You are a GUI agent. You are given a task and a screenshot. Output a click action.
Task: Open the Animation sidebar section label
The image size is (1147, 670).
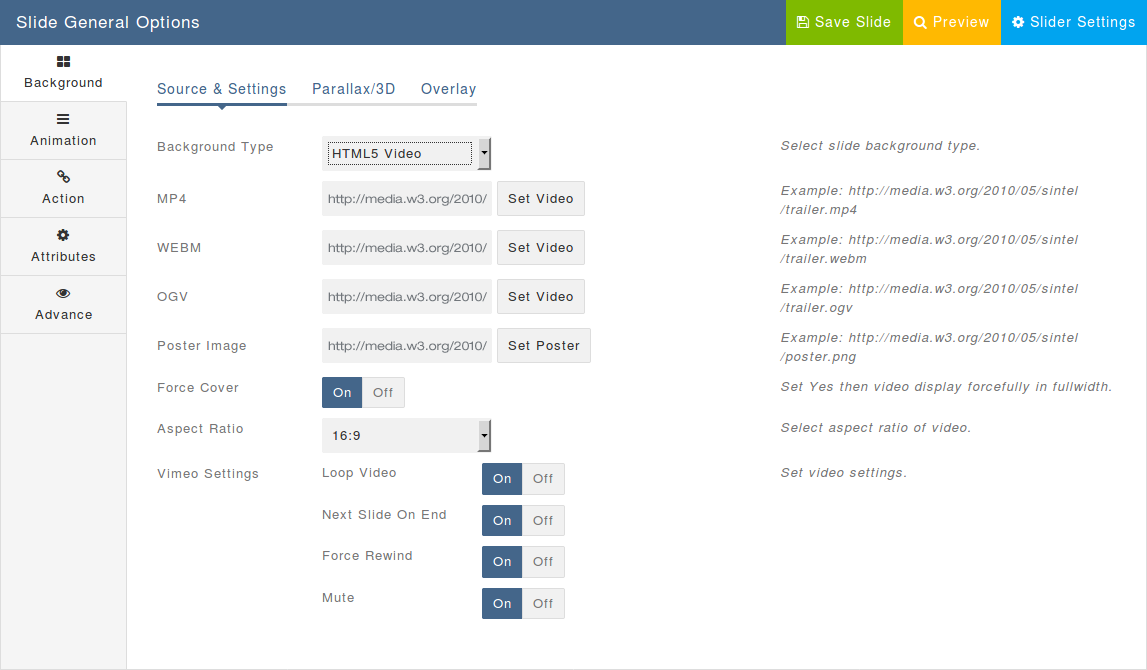[x=64, y=140]
